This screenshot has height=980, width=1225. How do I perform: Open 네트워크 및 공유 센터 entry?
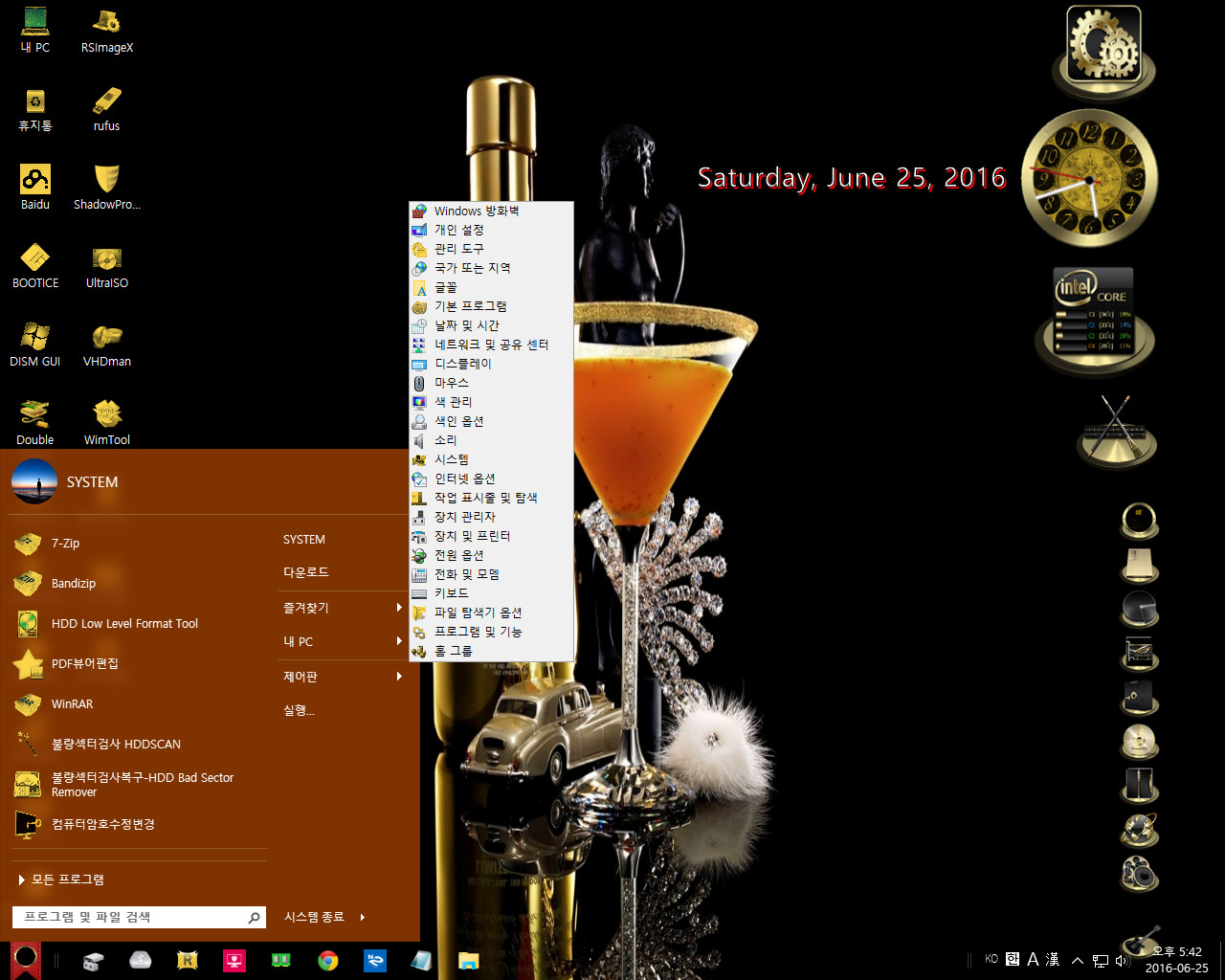click(491, 345)
